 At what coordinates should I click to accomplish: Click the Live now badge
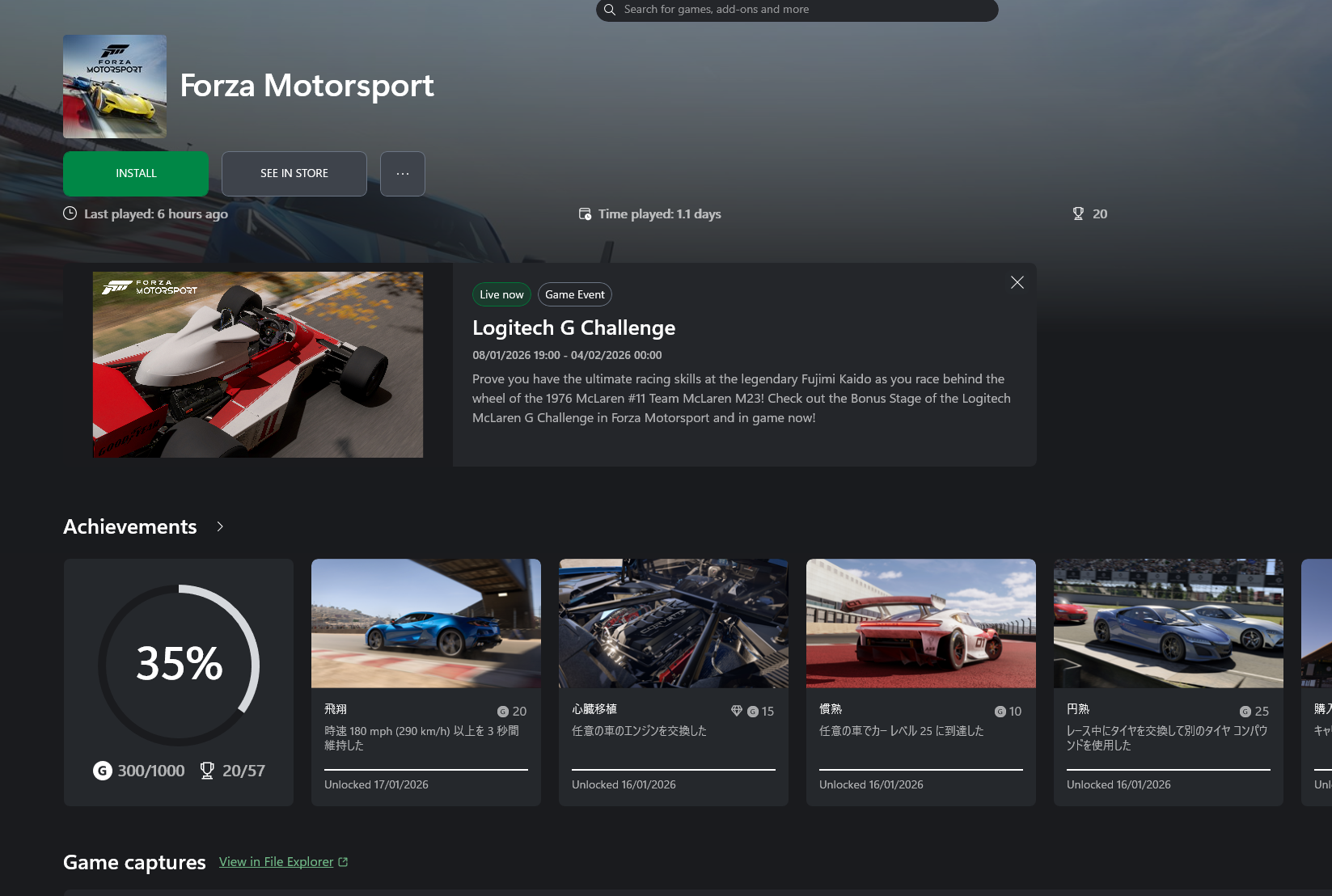coord(501,294)
